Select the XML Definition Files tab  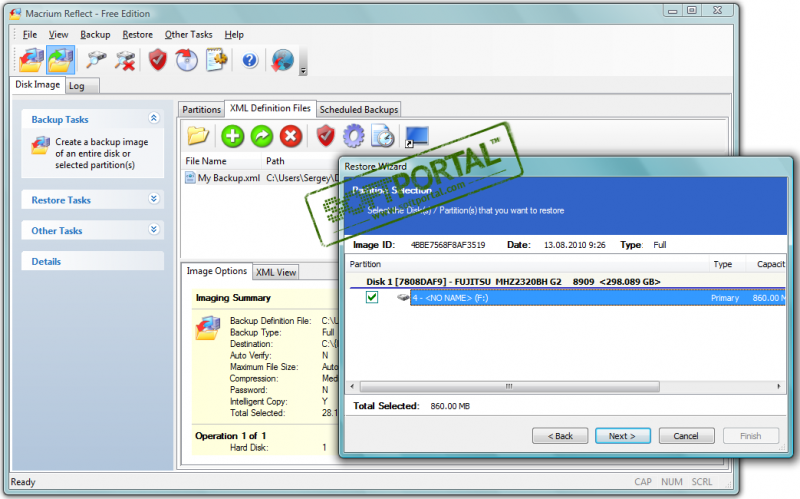pos(270,108)
